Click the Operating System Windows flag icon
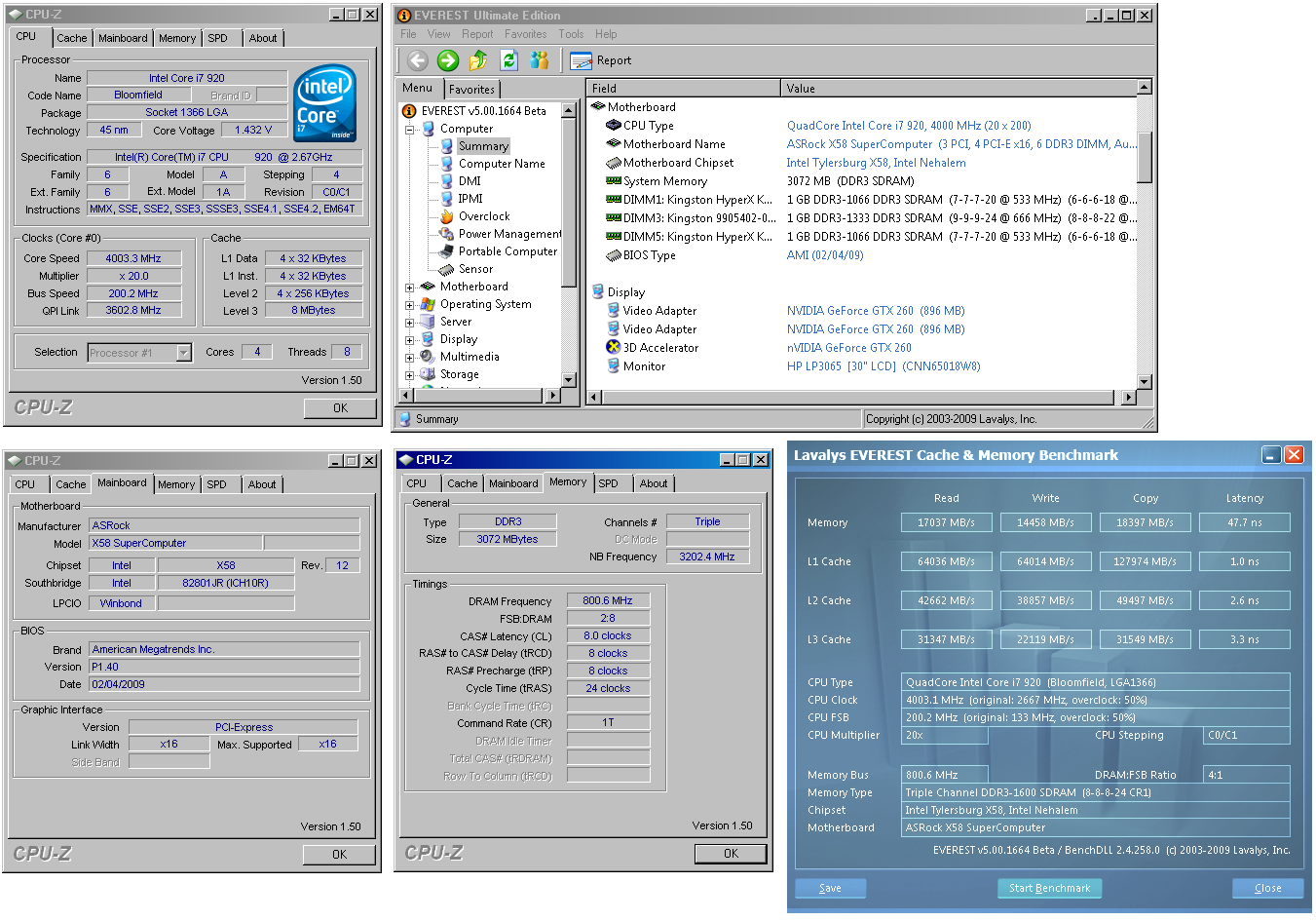 coord(428,304)
